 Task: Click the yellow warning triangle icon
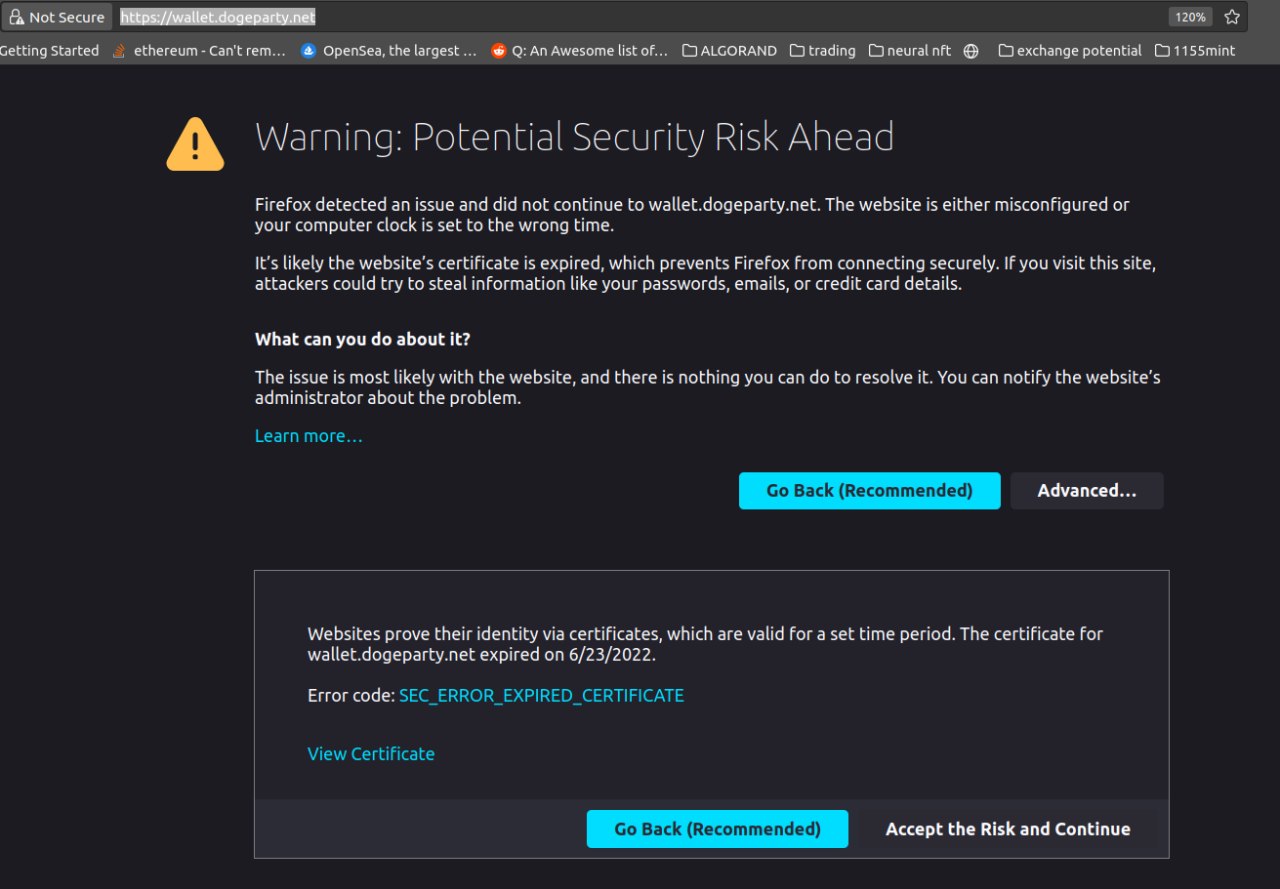[195, 144]
